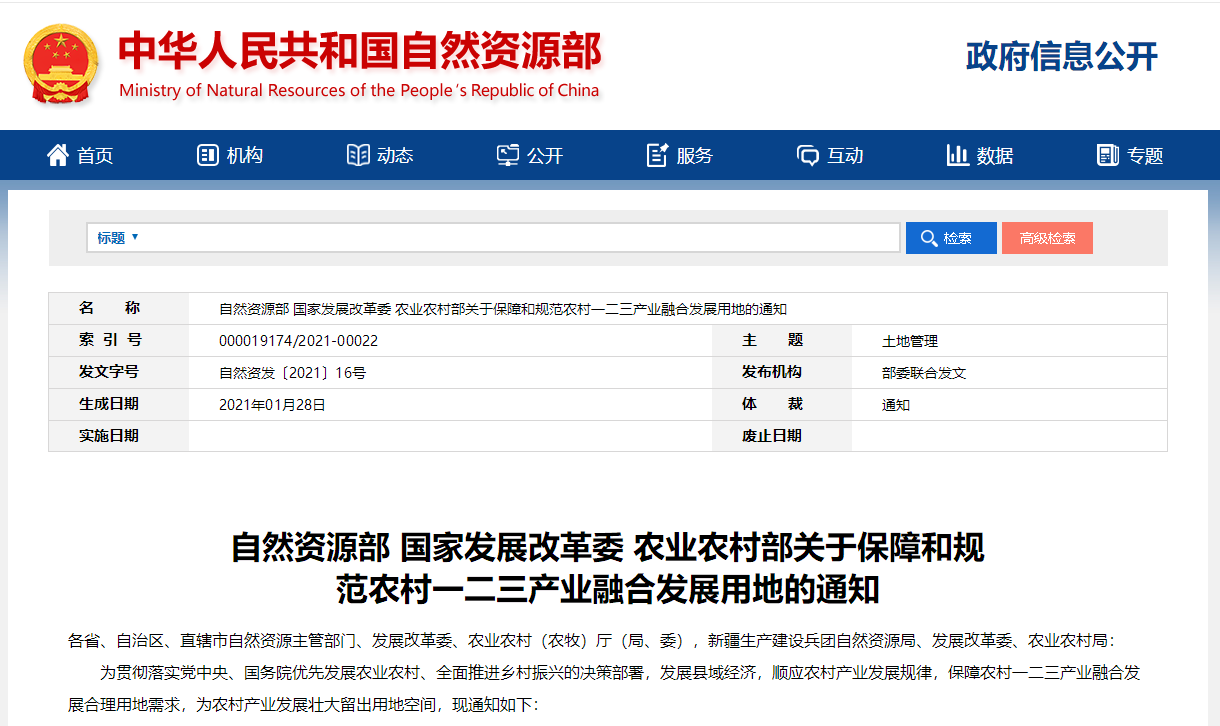Select the genre value 通知
Image resolution: width=1220 pixels, height=726 pixels.
click(896, 405)
